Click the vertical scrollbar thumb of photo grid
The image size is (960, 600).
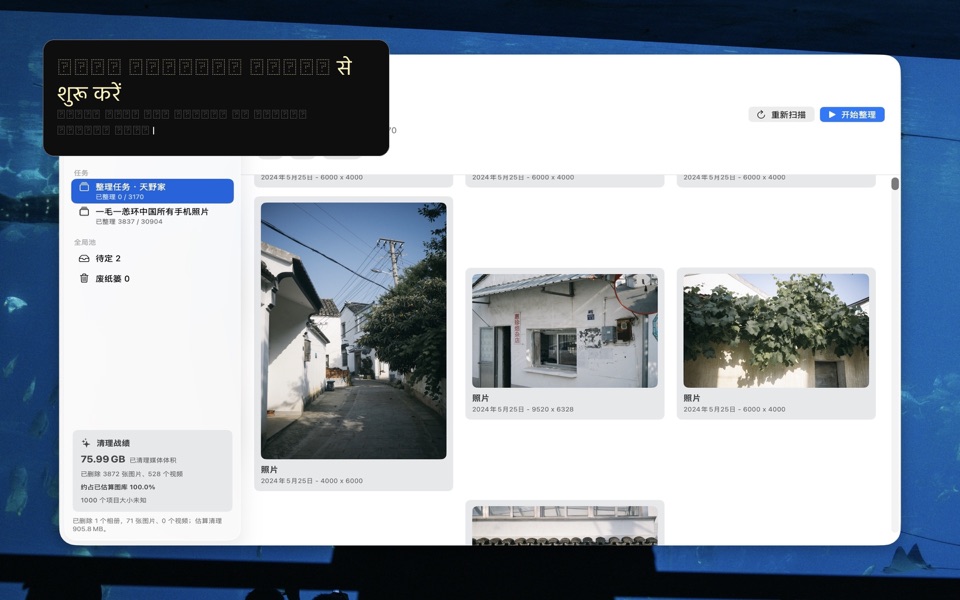click(x=894, y=184)
